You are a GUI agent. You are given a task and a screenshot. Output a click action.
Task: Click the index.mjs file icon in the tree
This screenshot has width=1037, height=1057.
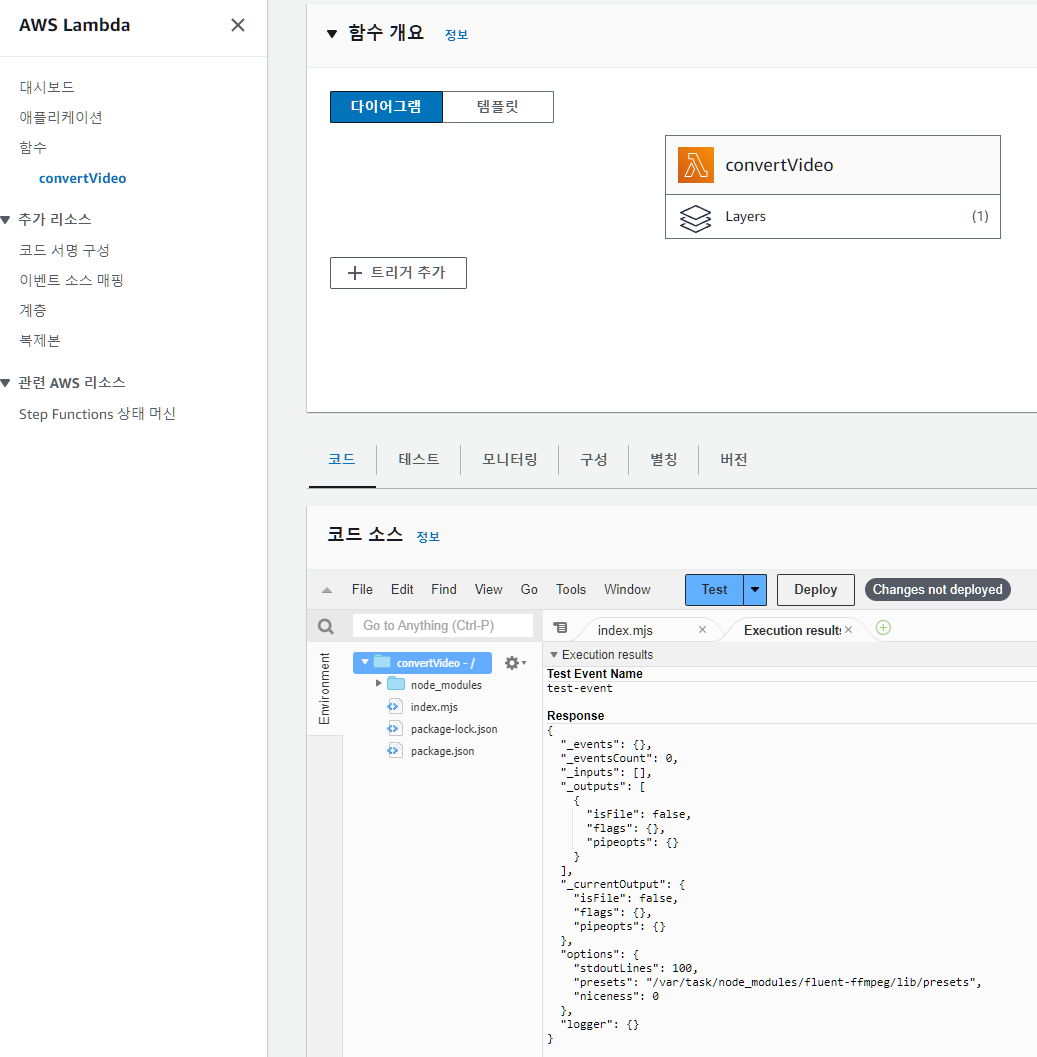pos(394,707)
